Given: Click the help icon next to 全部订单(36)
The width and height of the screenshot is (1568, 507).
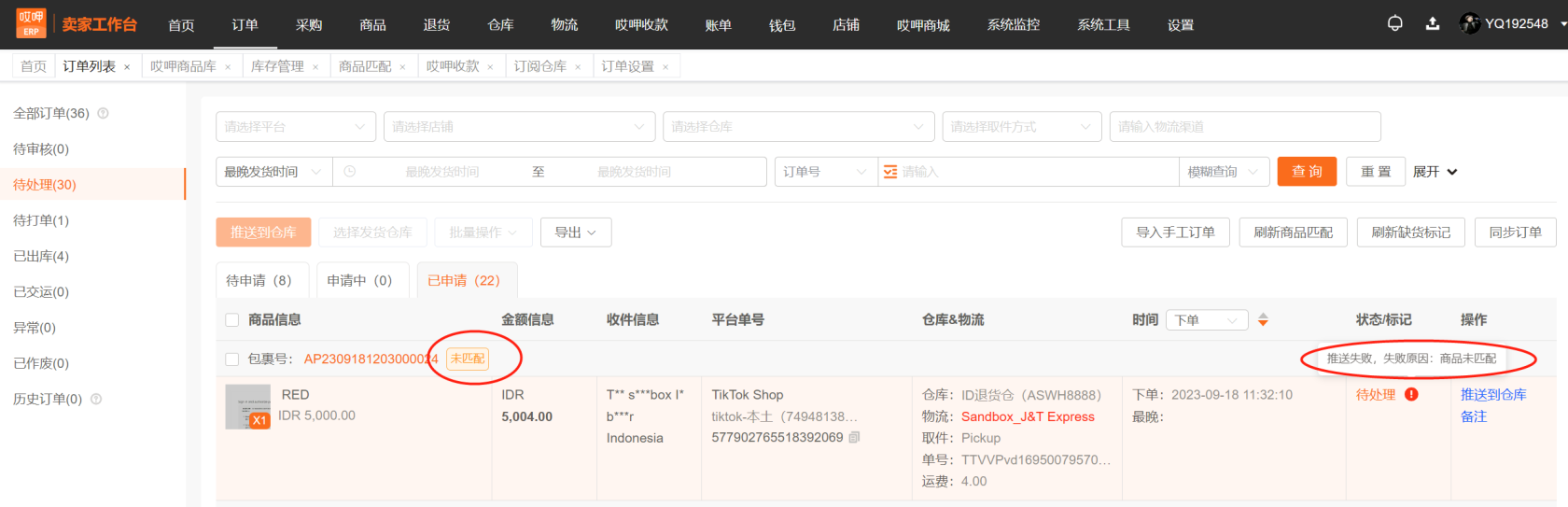Looking at the screenshot, I should tap(103, 113).
